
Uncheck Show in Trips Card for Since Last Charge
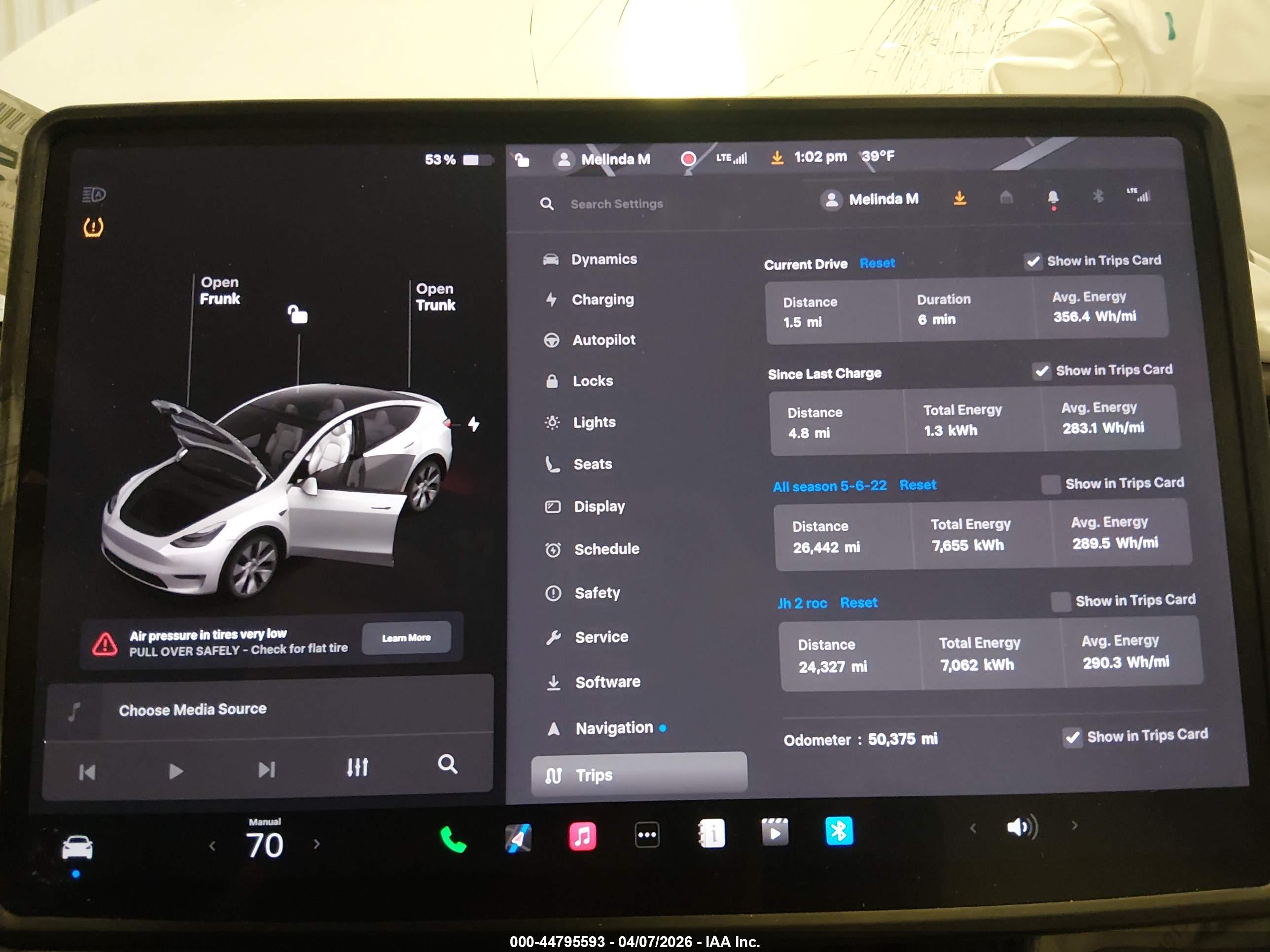[x=1042, y=371]
